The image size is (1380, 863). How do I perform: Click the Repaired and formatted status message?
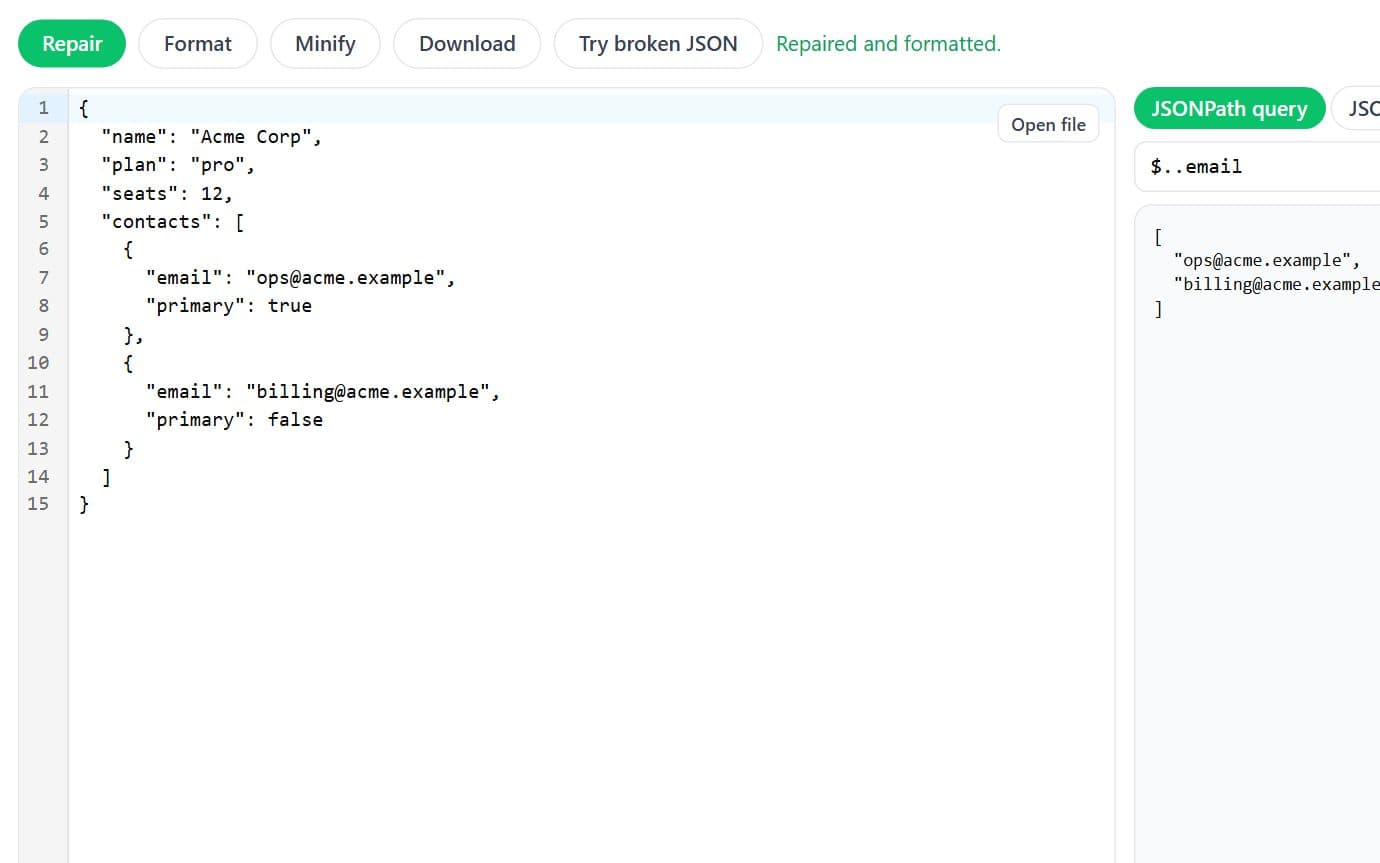(x=888, y=44)
